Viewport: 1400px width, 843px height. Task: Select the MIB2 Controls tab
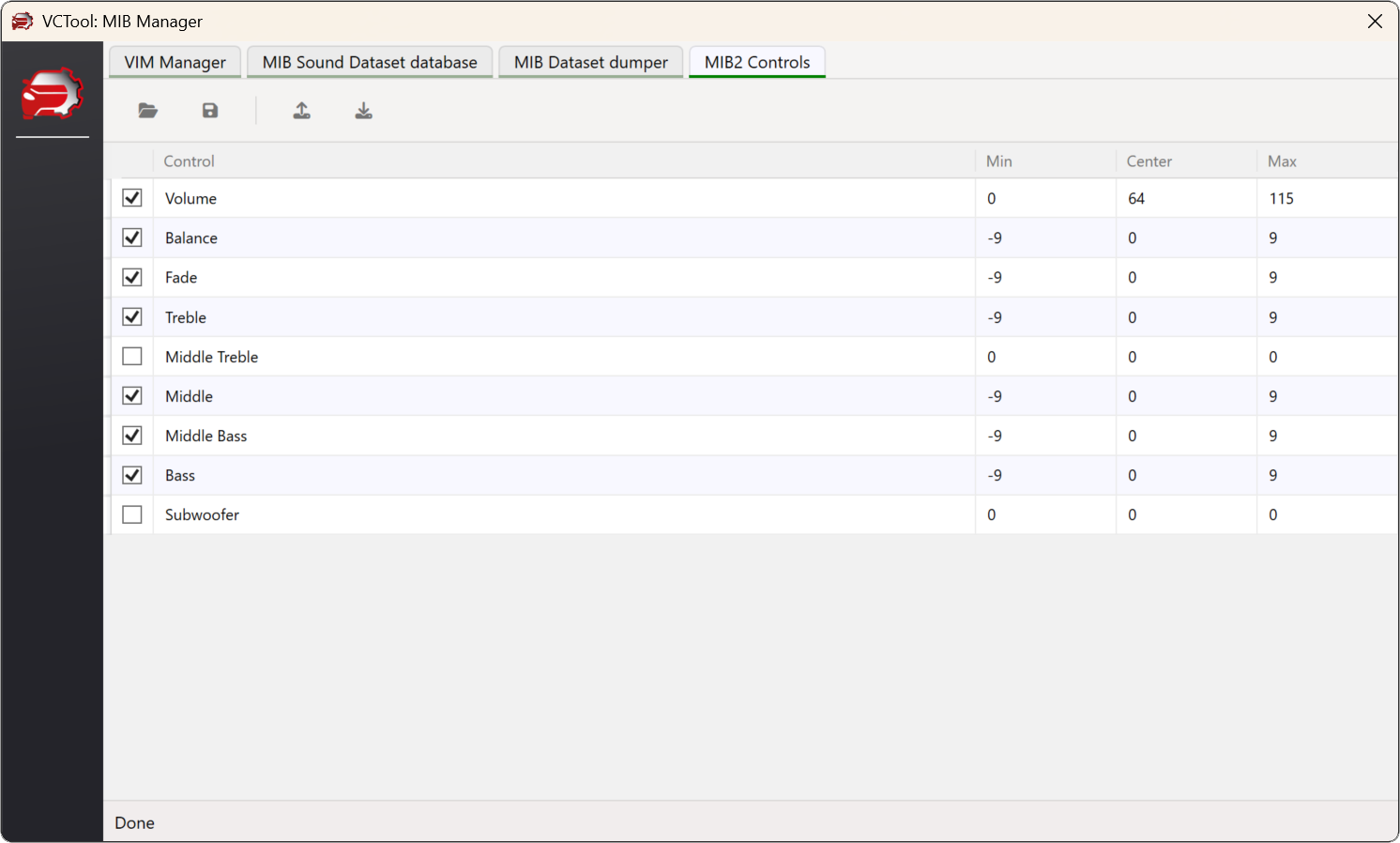(757, 62)
